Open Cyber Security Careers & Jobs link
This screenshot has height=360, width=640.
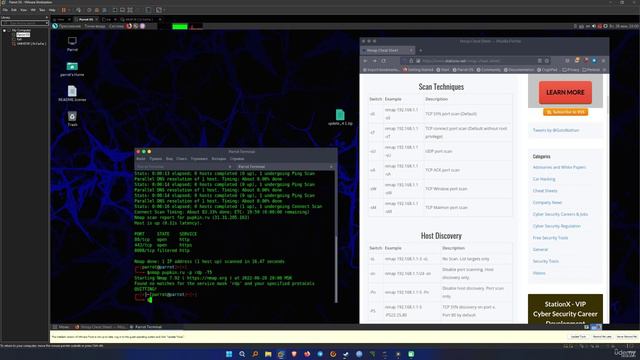click(560, 214)
